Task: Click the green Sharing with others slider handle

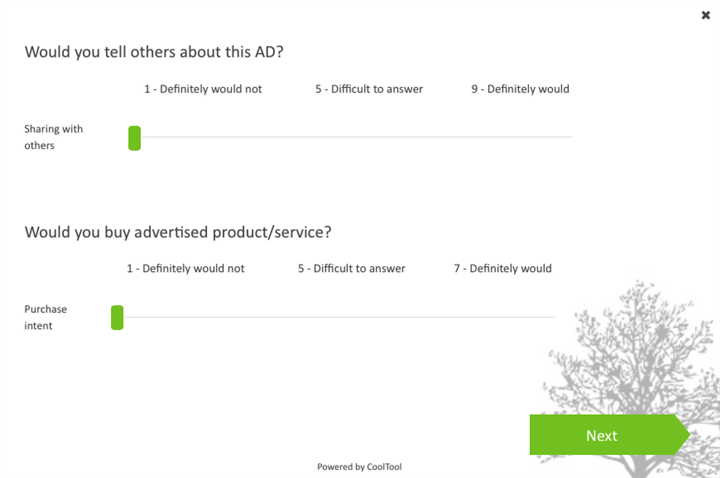Action: pyautogui.click(x=134, y=138)
